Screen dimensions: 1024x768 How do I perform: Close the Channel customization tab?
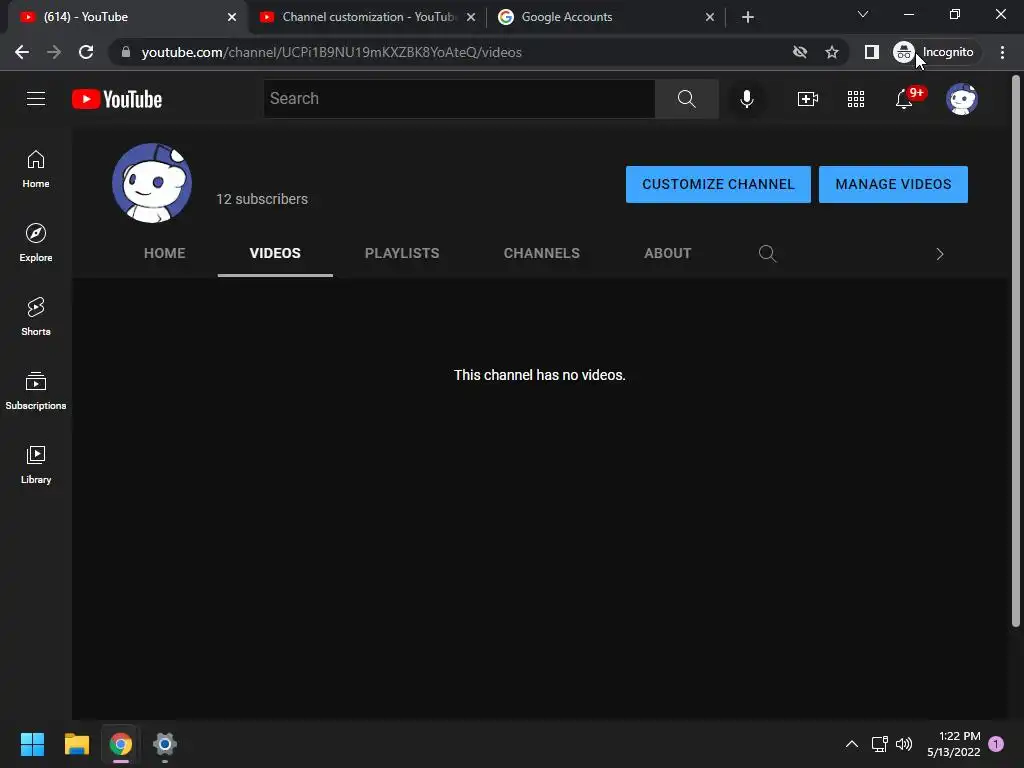[x=471, y=17]
